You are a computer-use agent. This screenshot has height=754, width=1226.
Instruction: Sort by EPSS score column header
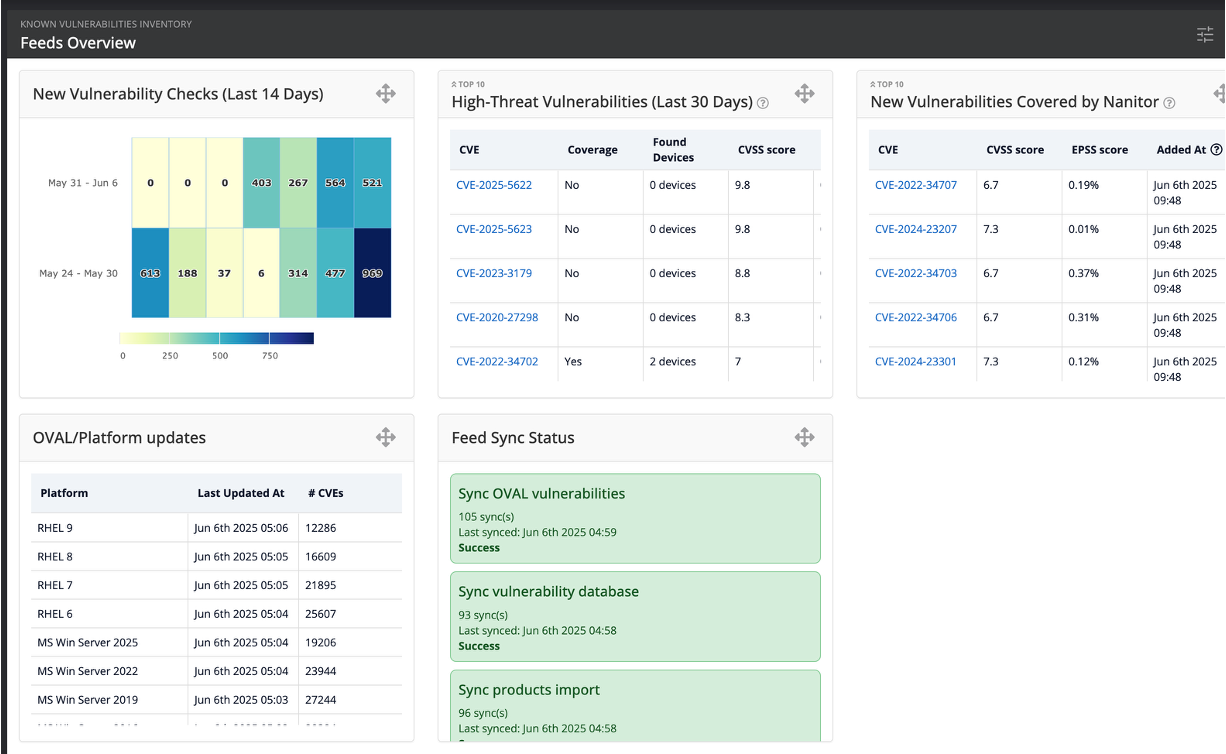pyautogui.click(x=1098, y=150)
